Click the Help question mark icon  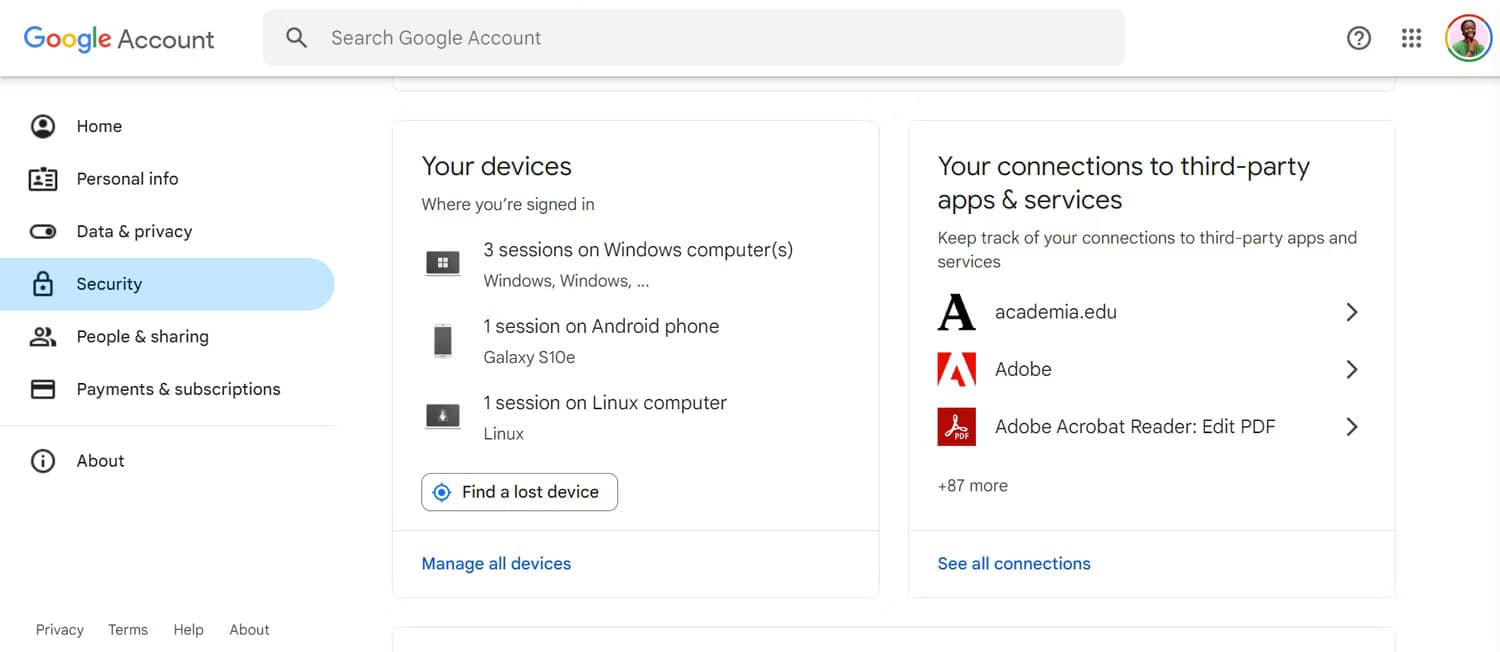tap(1358, 38)
